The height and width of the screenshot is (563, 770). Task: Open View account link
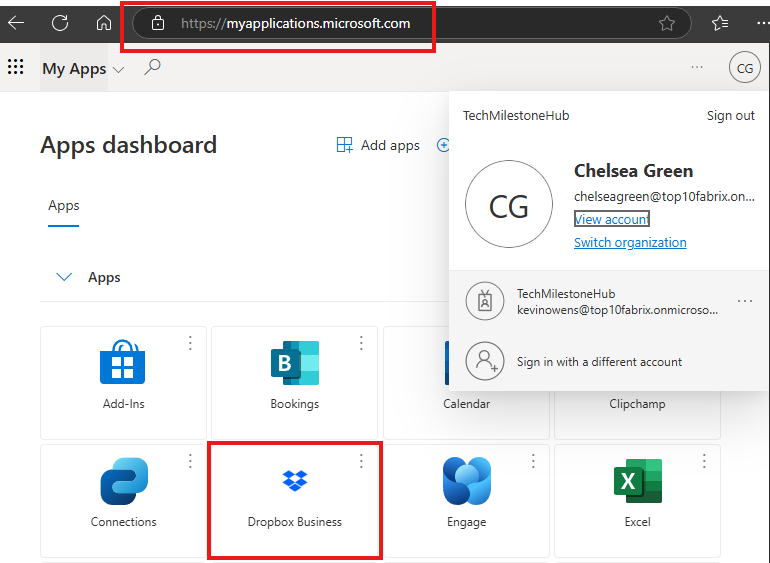coord(611,219)
